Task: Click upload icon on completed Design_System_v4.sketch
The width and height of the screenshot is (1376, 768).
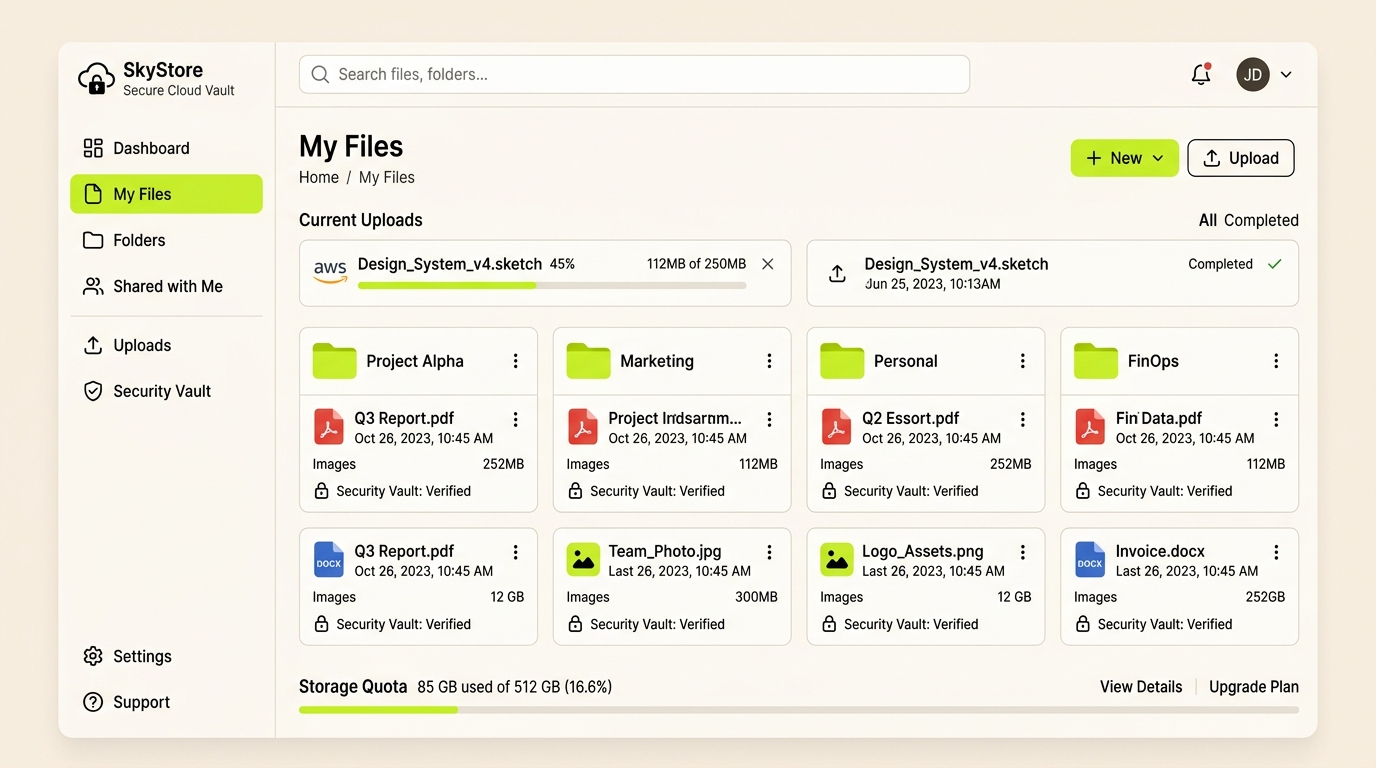Action: [838, 273]
